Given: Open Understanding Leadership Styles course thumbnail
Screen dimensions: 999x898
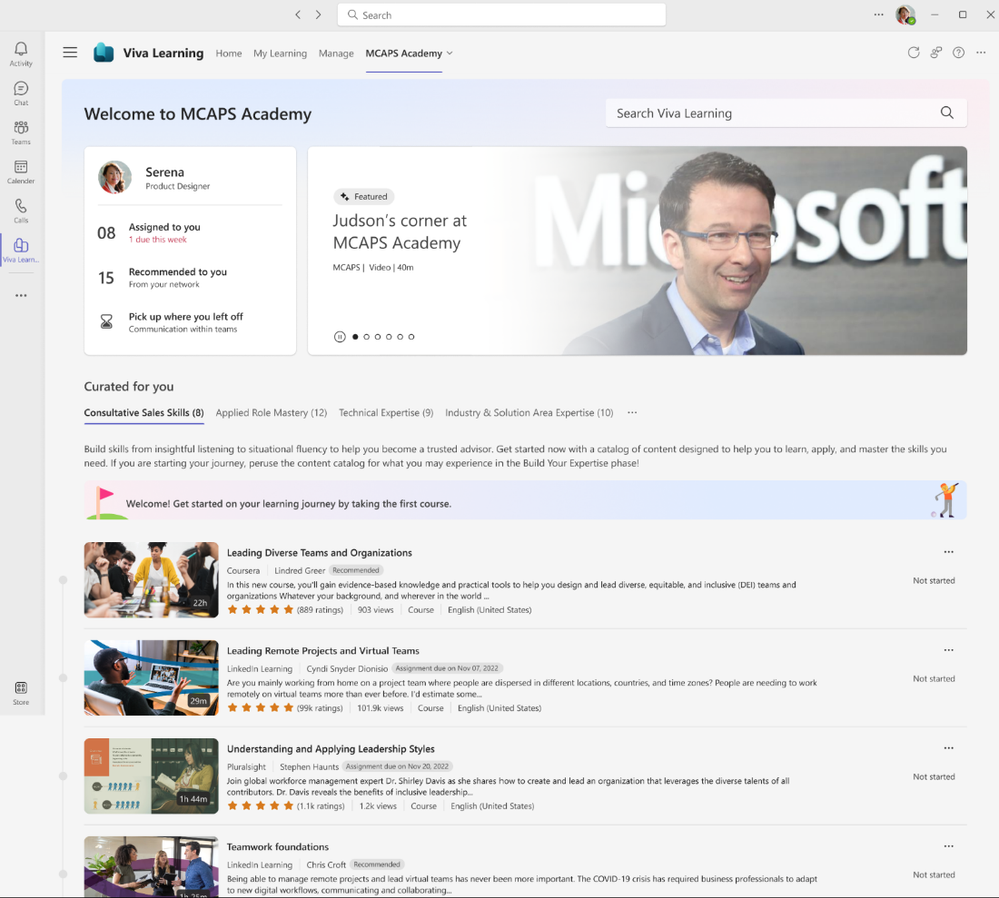Looking at the screenshot, I should [151, 776].
